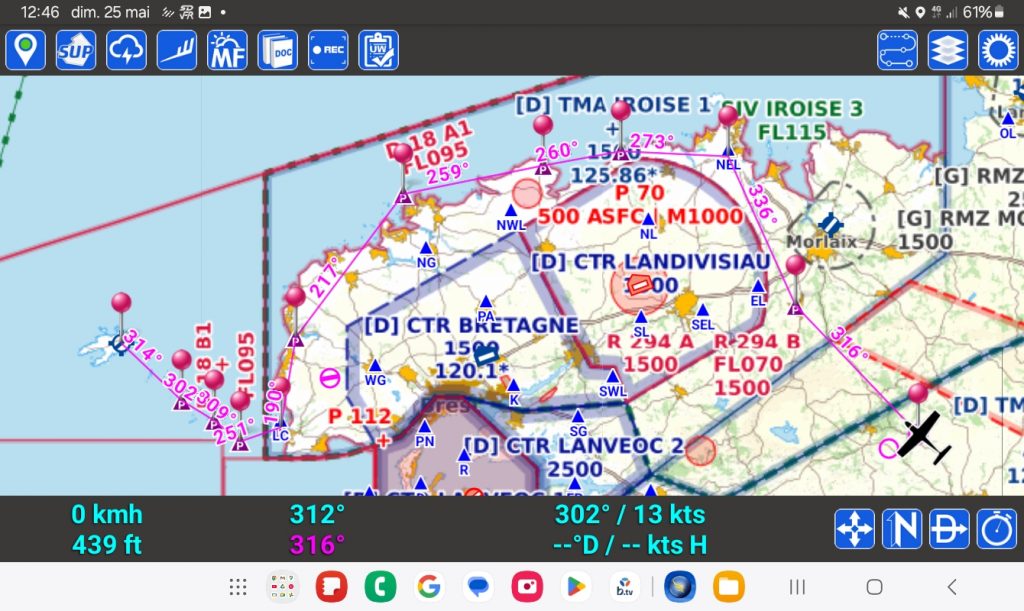Open the DOC documents icon

278,50
